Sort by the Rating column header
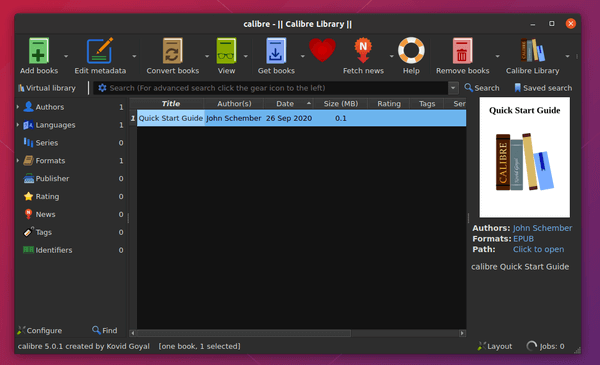Viewport: 600px width, 365px height. point(389,104)
